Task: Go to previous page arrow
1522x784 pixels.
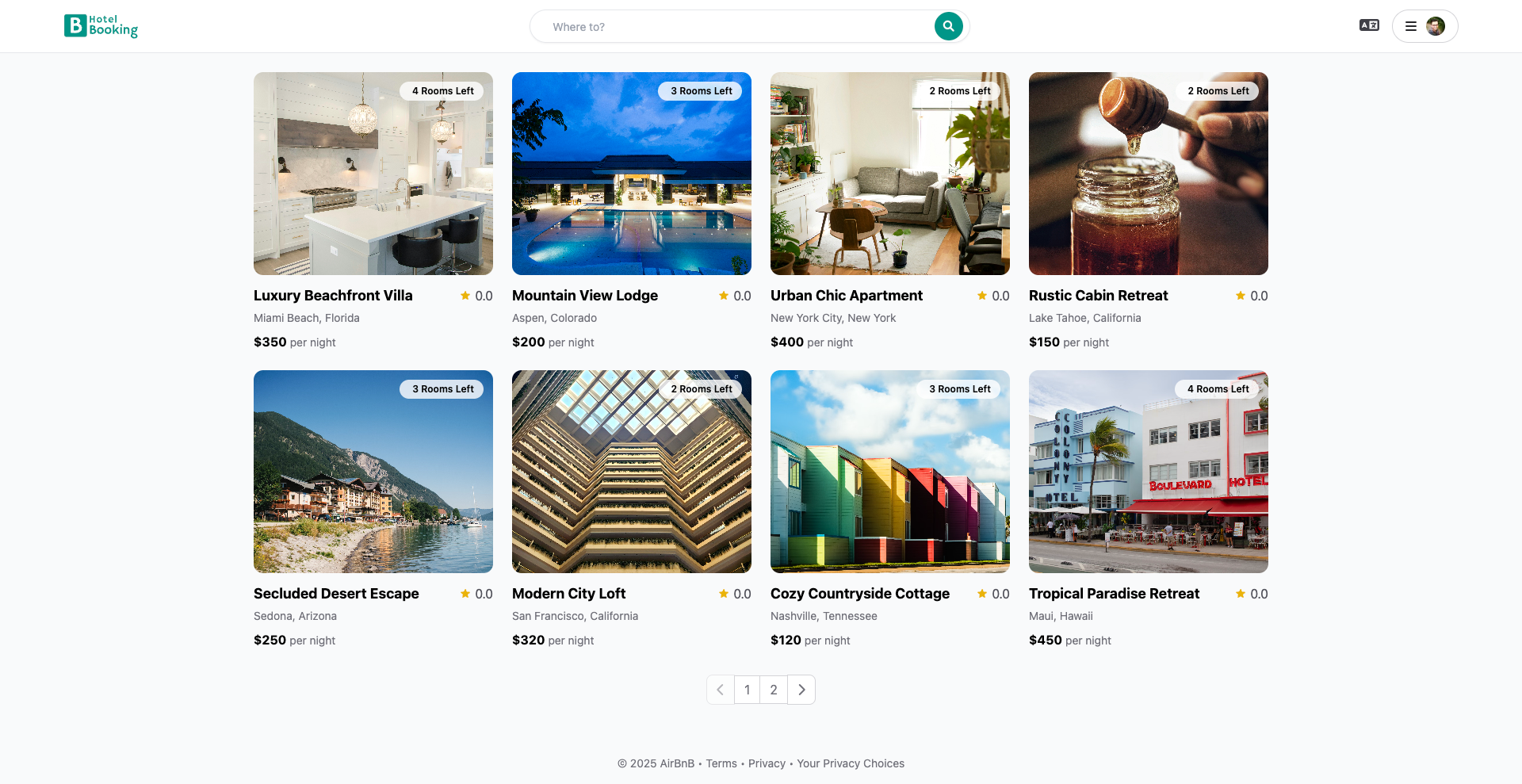Action: [720, 690]
